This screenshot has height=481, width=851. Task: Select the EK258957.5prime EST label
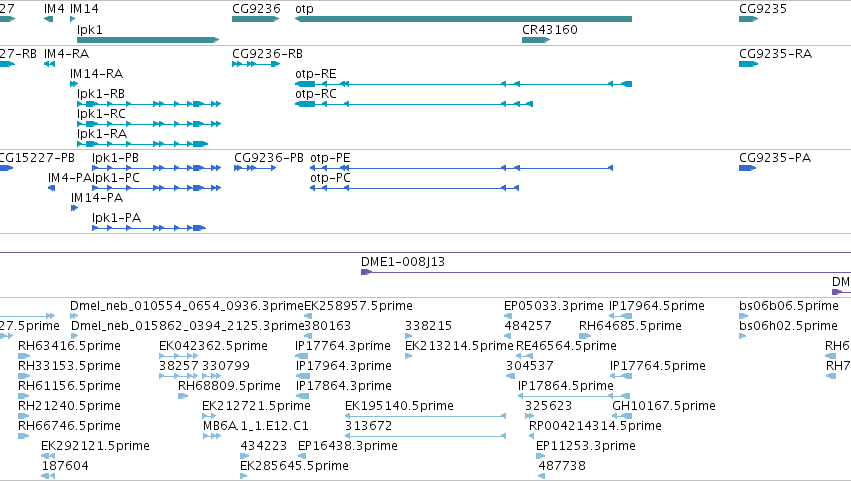(x=358, y=306)
